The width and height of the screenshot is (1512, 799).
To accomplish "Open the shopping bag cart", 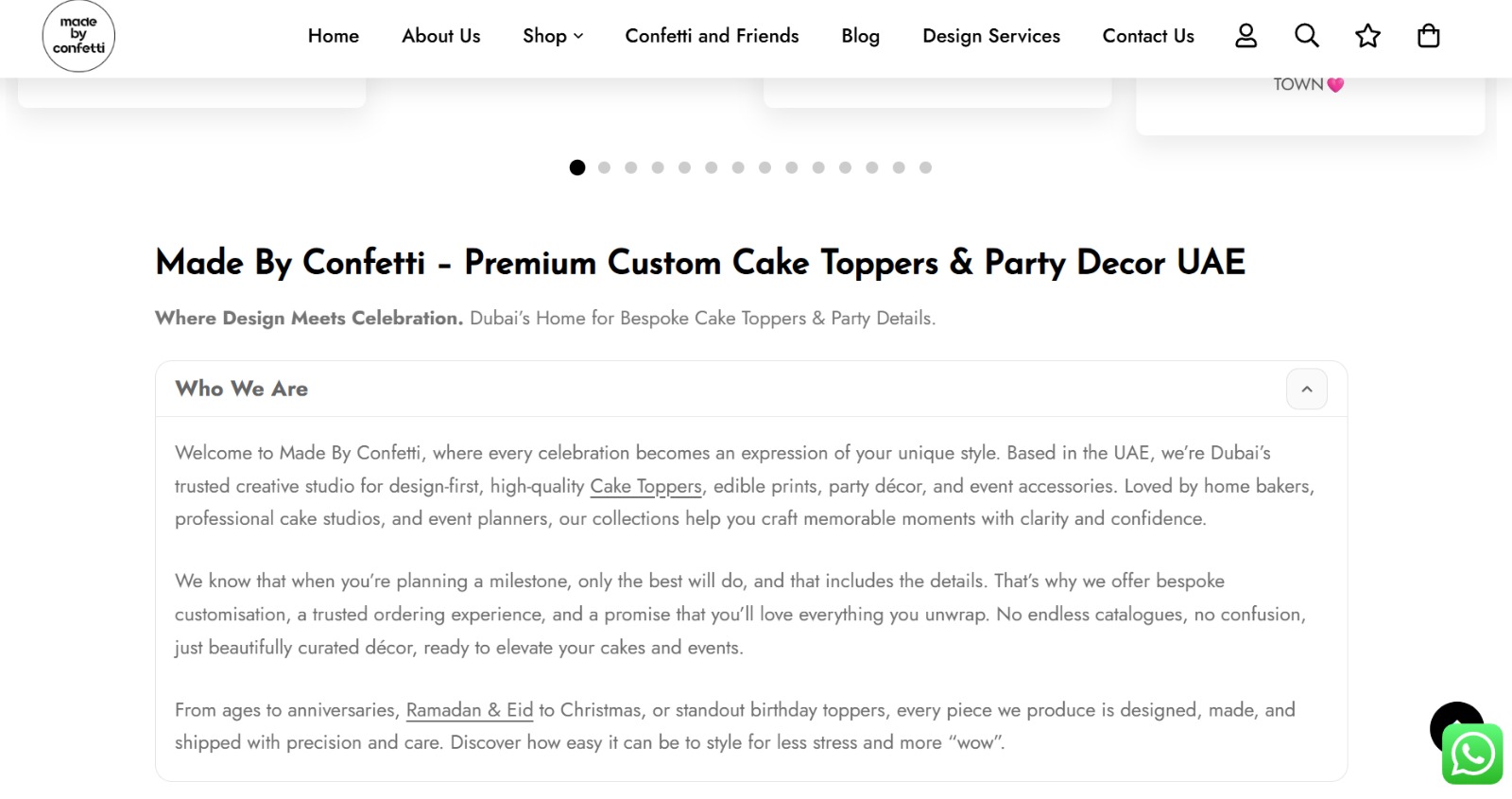I will coord(1428,36).
